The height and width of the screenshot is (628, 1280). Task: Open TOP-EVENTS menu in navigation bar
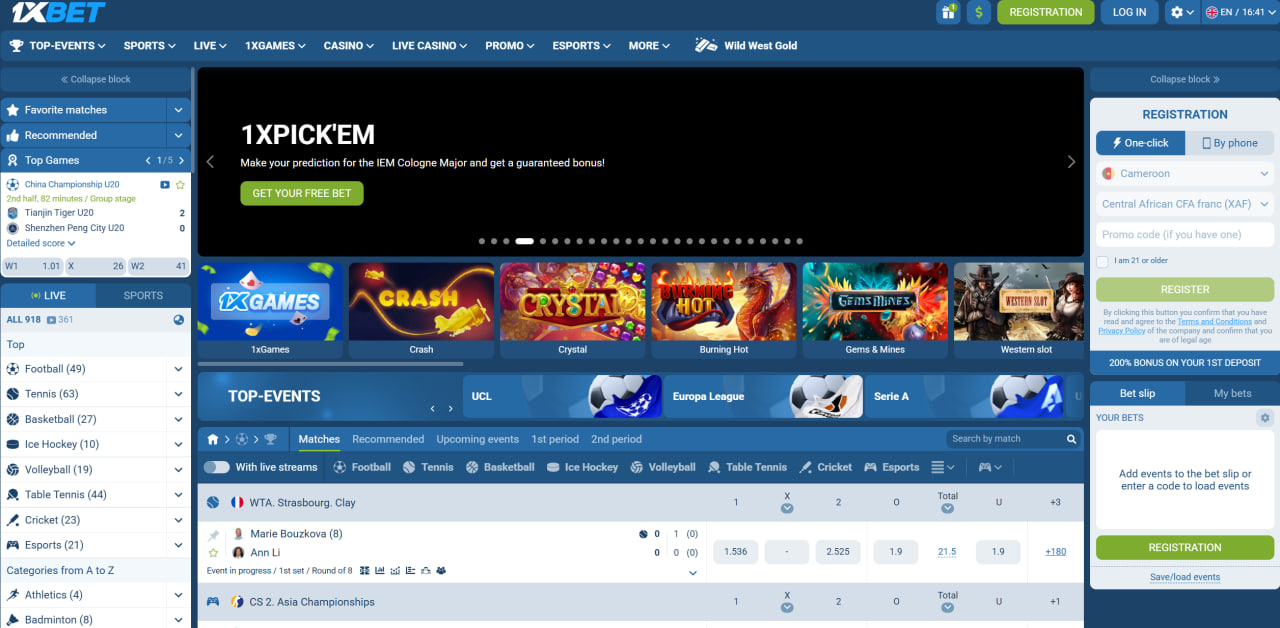pyautogui.click(x=57, y=45)
